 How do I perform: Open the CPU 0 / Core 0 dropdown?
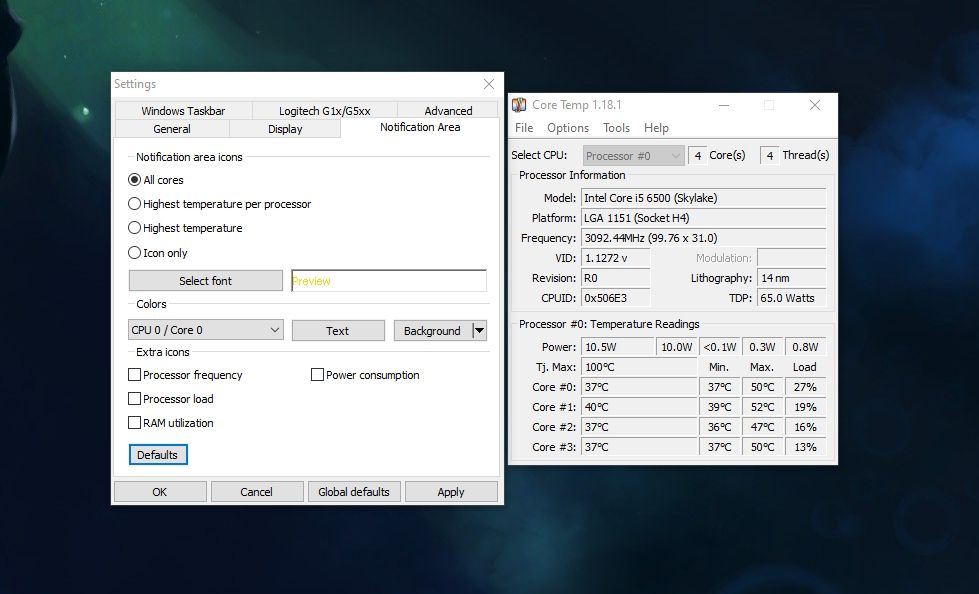[205, 329]
